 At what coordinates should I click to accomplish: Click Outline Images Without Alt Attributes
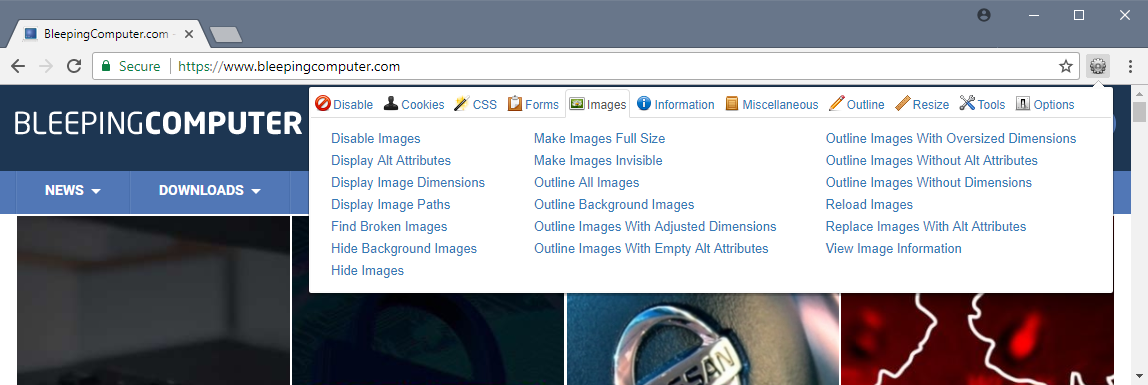coord(931,160)
